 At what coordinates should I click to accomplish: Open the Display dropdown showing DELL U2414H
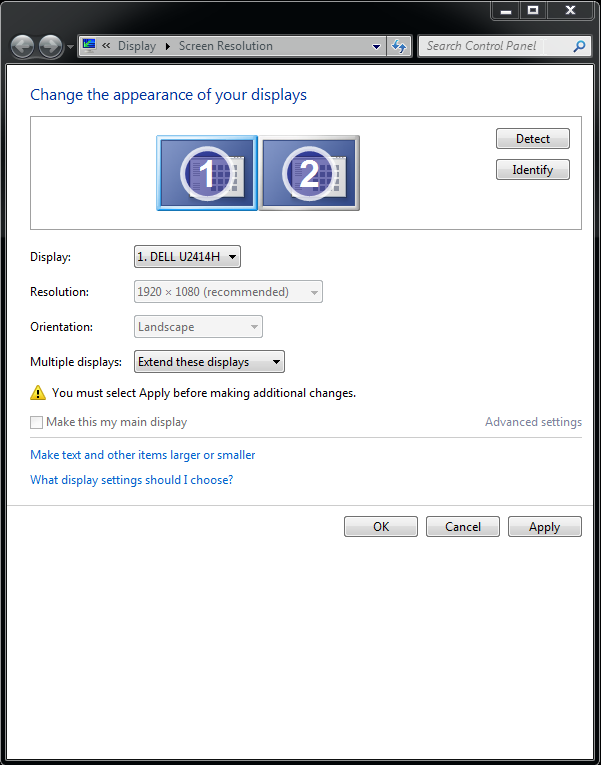click(x=187, y=257)
